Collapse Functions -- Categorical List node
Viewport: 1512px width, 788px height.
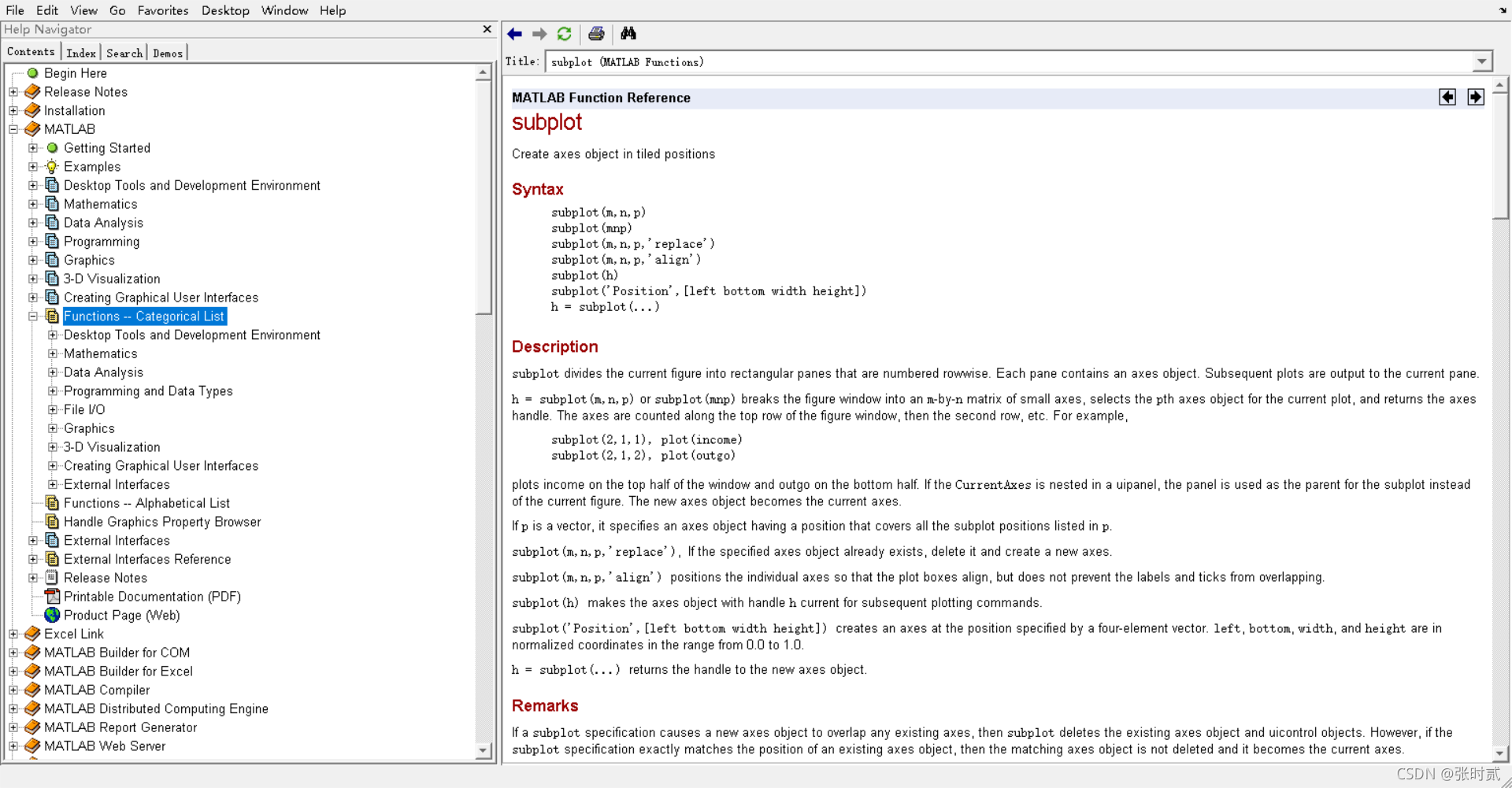point(33,316)
